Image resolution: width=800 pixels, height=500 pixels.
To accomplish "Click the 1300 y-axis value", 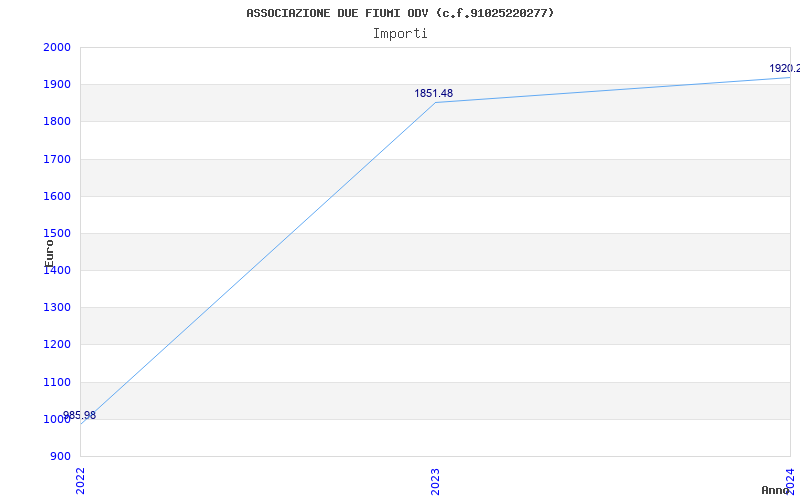I will (x=57, y=308).
